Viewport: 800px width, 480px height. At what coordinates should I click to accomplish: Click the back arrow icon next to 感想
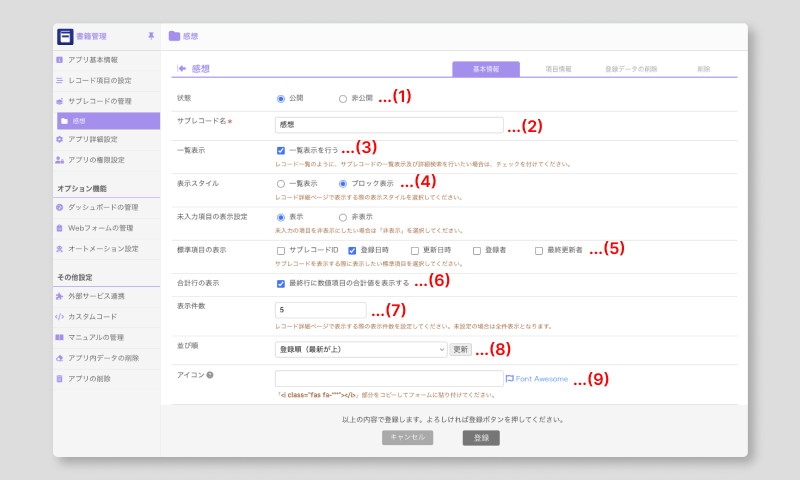click(x=182, y=68)
